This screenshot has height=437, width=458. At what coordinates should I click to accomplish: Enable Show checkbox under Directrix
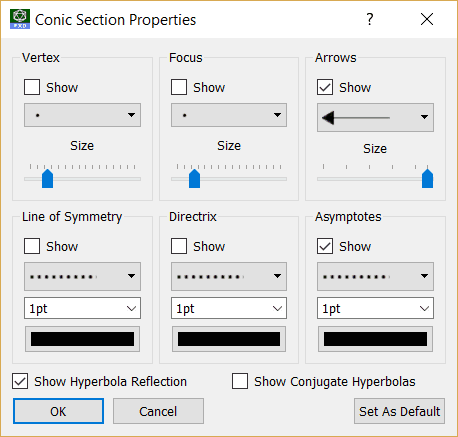(x=179, y=246)
